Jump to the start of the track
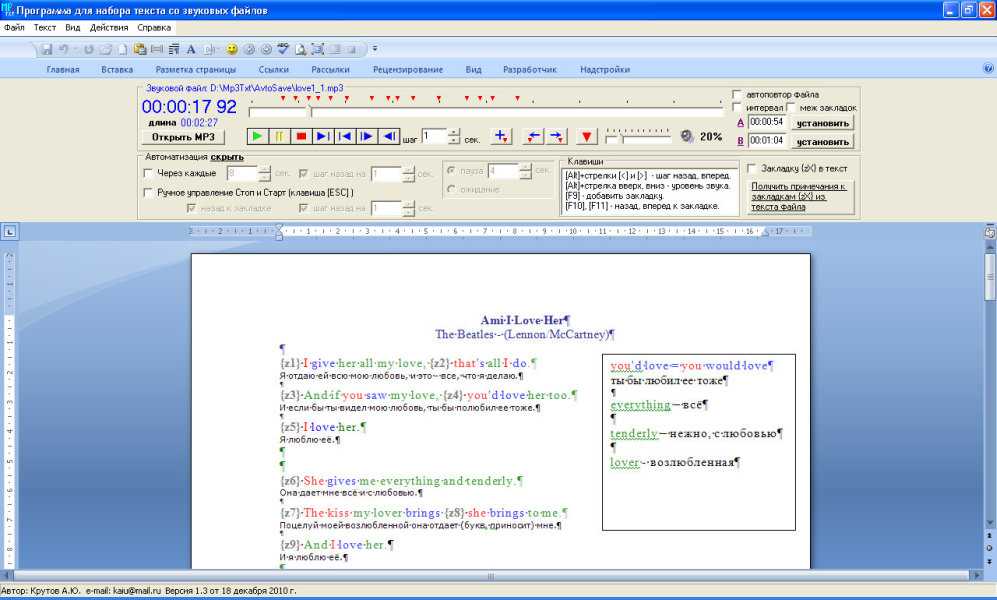Image resolution: width=997 pixels, height=600 pixels. [x=345, y=136]
